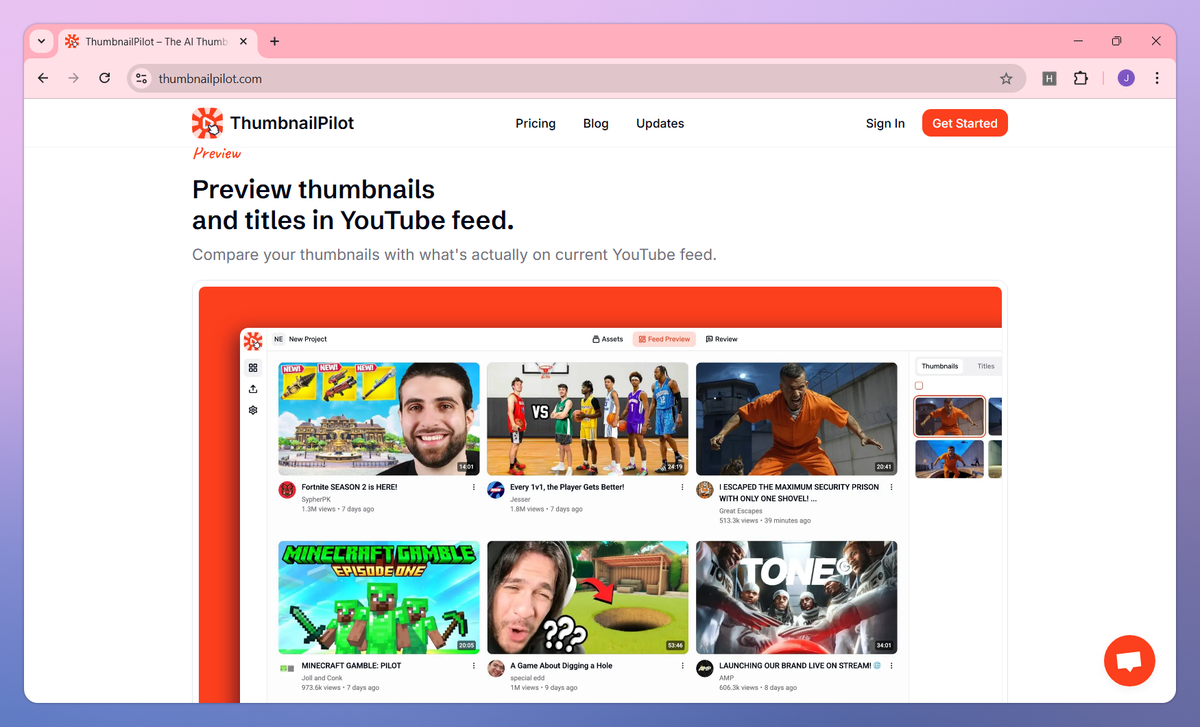This screenshot has height=727, width=1200.
Task: Switch to the Titles tab
Action: [984, 366]
